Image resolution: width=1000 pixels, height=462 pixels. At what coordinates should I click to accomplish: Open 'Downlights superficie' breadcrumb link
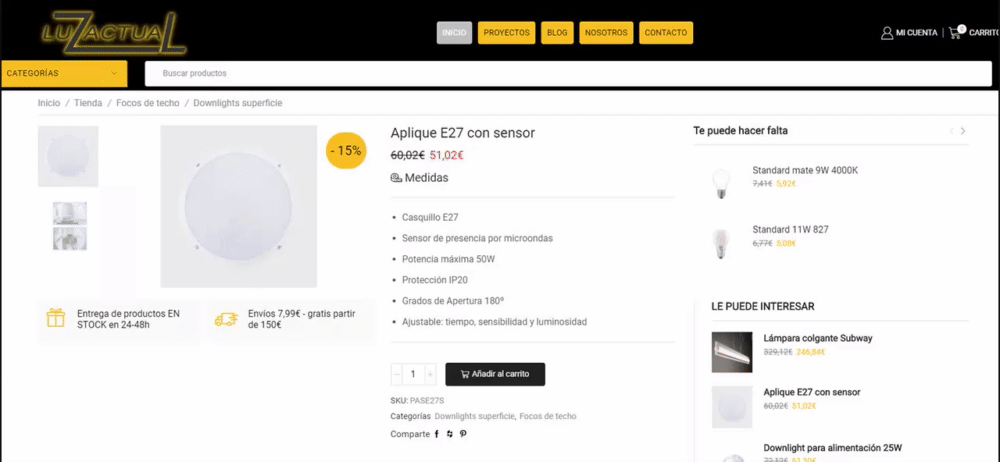pyautogui.click(x=238, y=103)
